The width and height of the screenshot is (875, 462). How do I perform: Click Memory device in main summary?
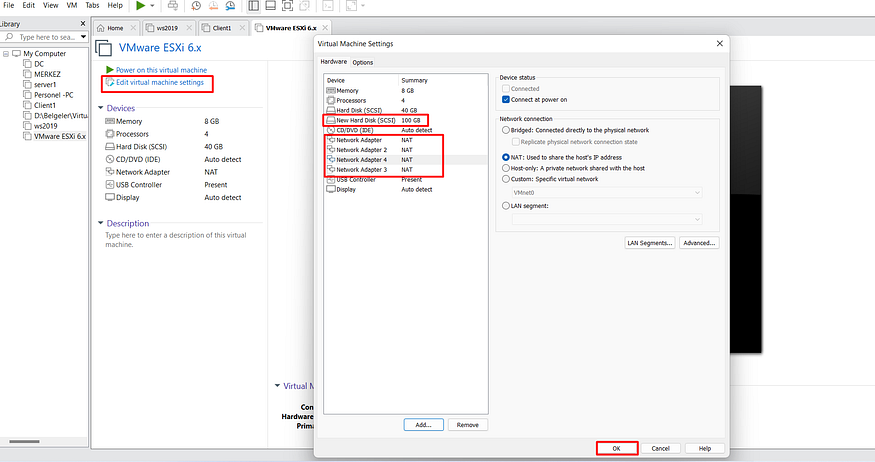tap(129, 121)
